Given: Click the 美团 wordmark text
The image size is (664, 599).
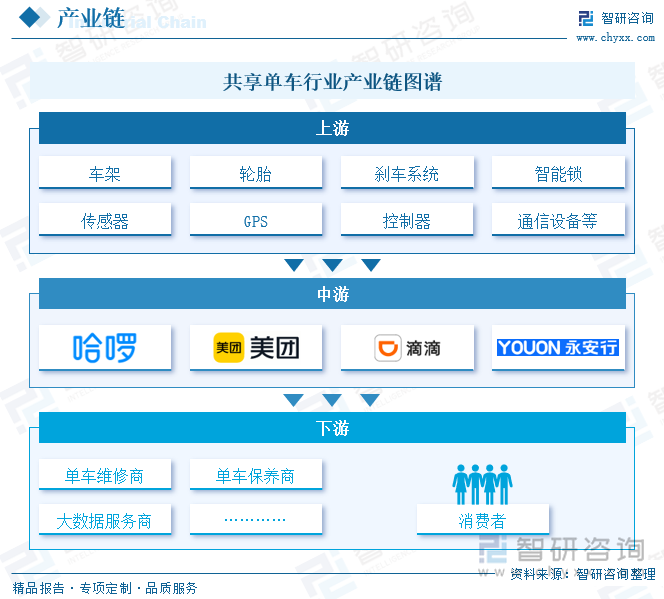Looking at the screenshot, I should pos(274,348).
